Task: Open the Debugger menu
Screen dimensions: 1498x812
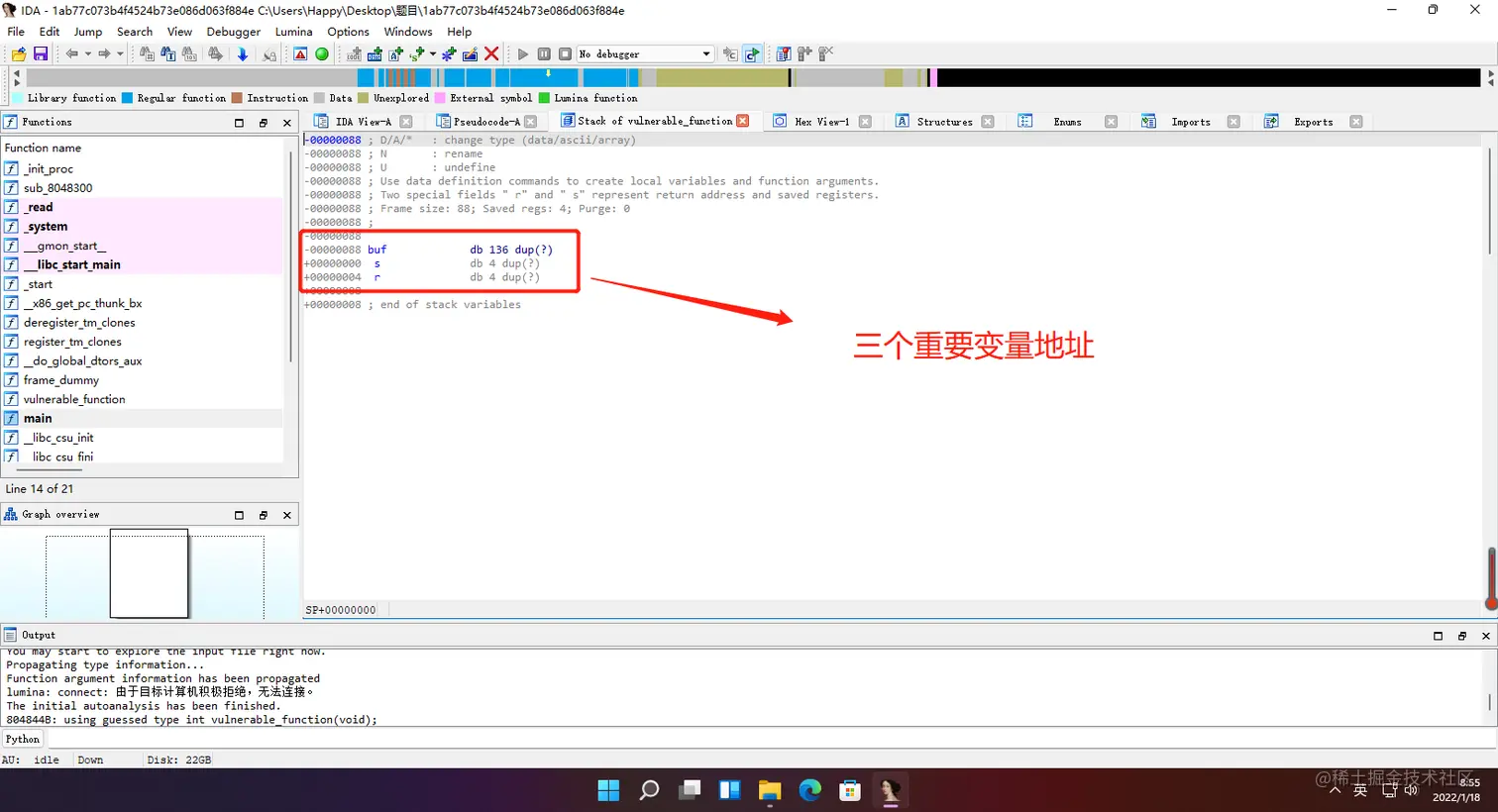Action: click(x=234, y=32)
